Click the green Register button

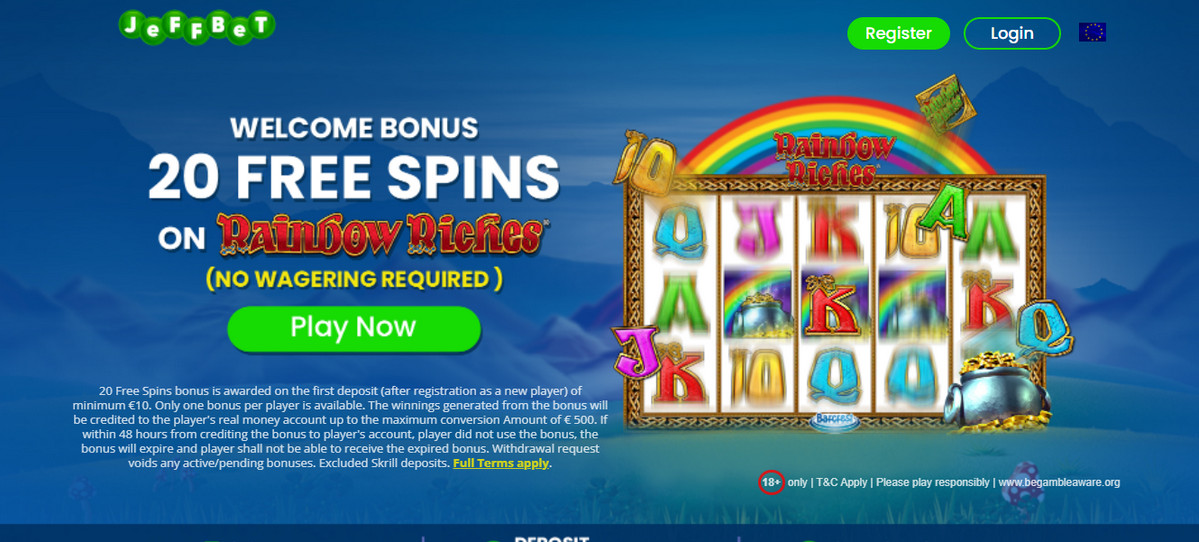pos(898,34)
